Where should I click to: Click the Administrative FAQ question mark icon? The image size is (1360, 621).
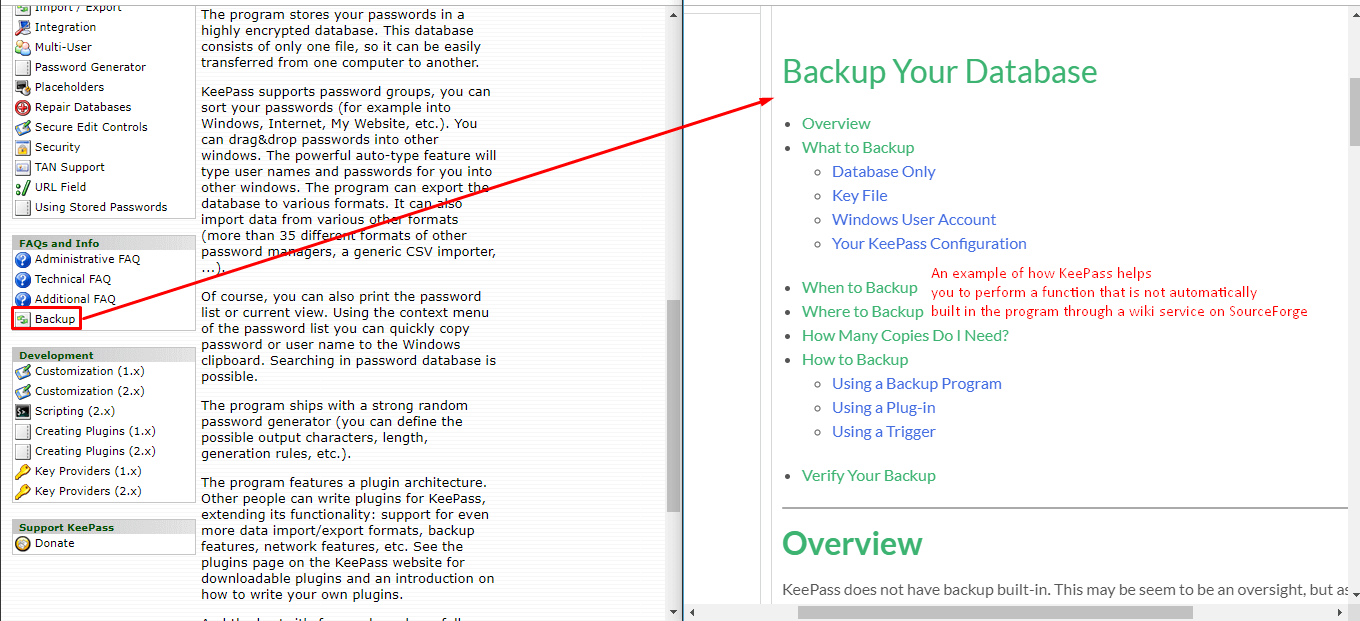[23, 259]
